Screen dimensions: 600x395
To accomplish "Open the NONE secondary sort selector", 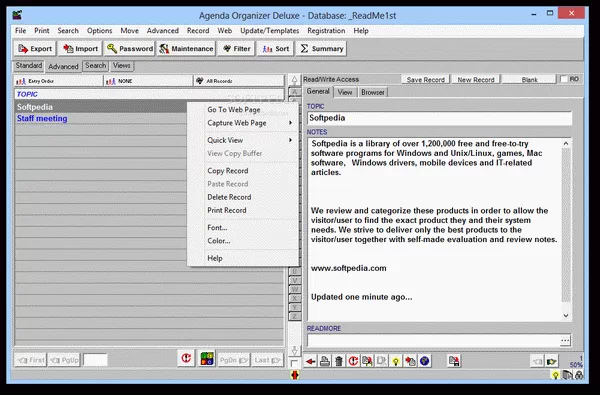I will pyautogui.click(x=148, y=81).
